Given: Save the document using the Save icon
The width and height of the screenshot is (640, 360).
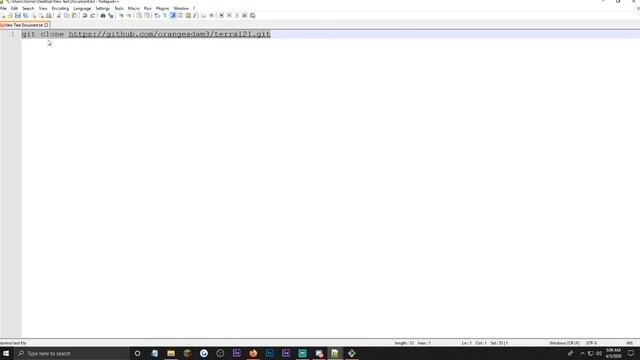Looking at the screenshot, I should pos(18,16).
